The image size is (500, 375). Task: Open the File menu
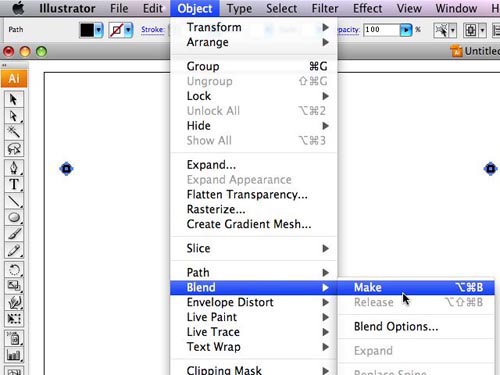coord(119,8)
